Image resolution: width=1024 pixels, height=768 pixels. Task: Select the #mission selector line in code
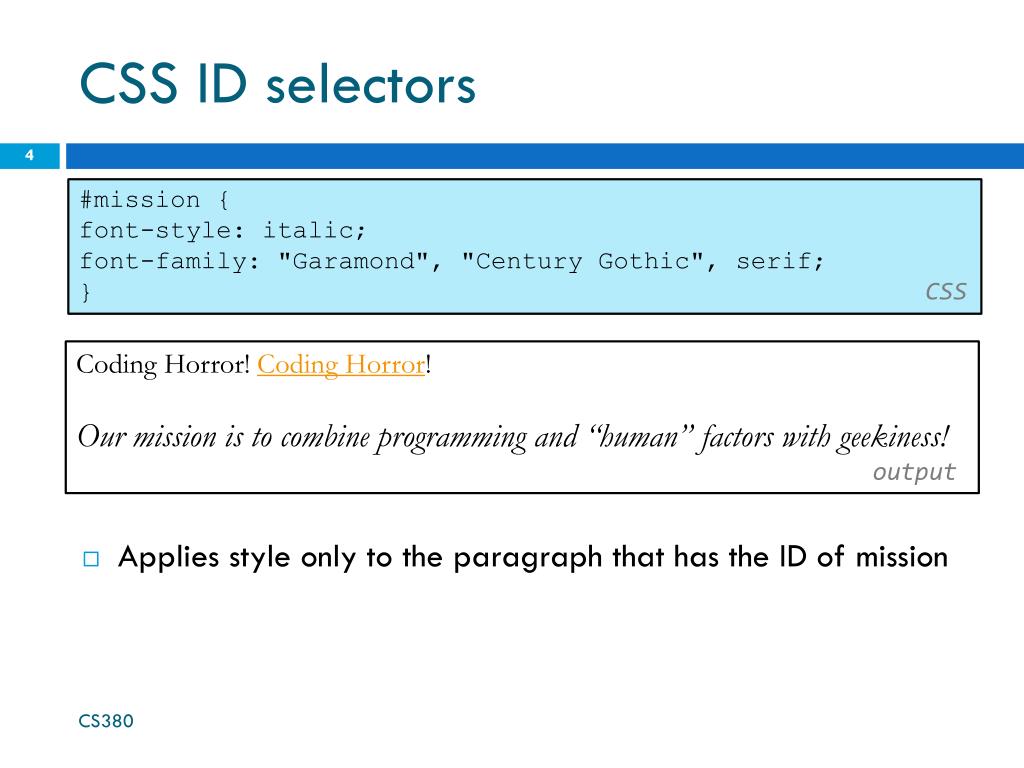154,200
